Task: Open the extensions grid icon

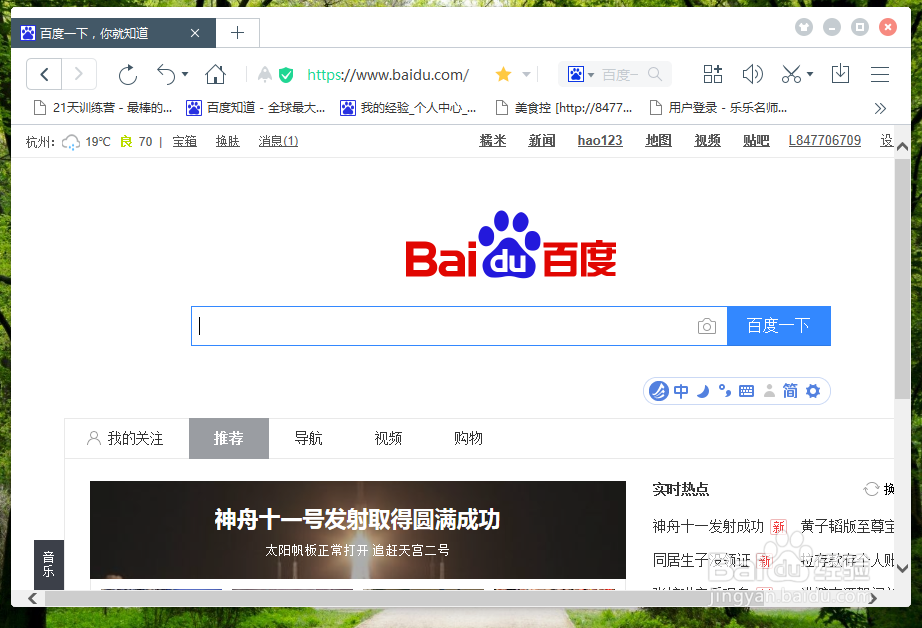Action: coord(712,74)
